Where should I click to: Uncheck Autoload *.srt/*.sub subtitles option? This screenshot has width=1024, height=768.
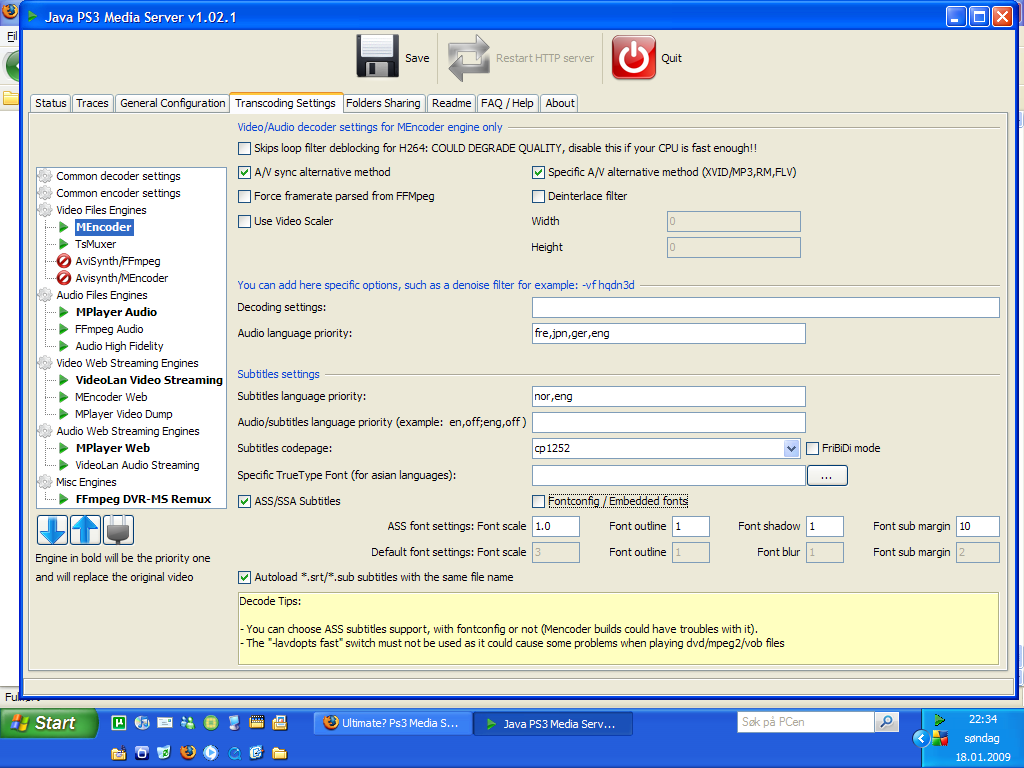click(244, 577)
